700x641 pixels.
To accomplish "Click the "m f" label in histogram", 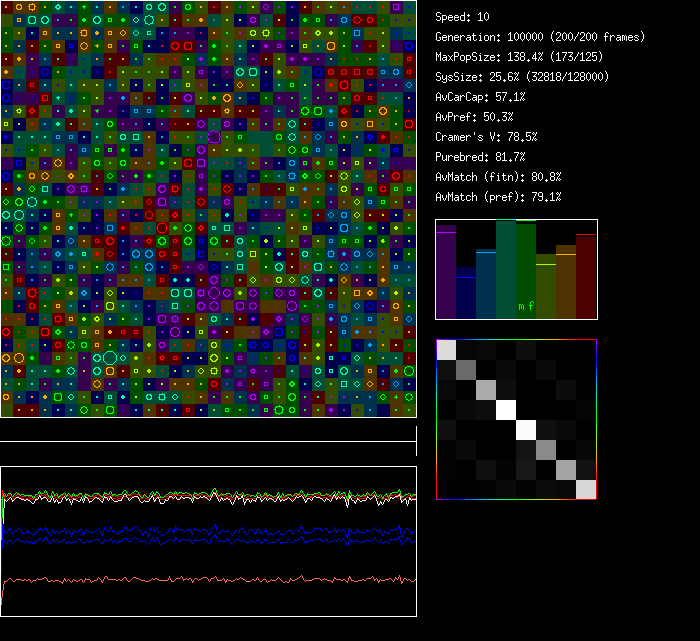I will click(x=525, y=306).
